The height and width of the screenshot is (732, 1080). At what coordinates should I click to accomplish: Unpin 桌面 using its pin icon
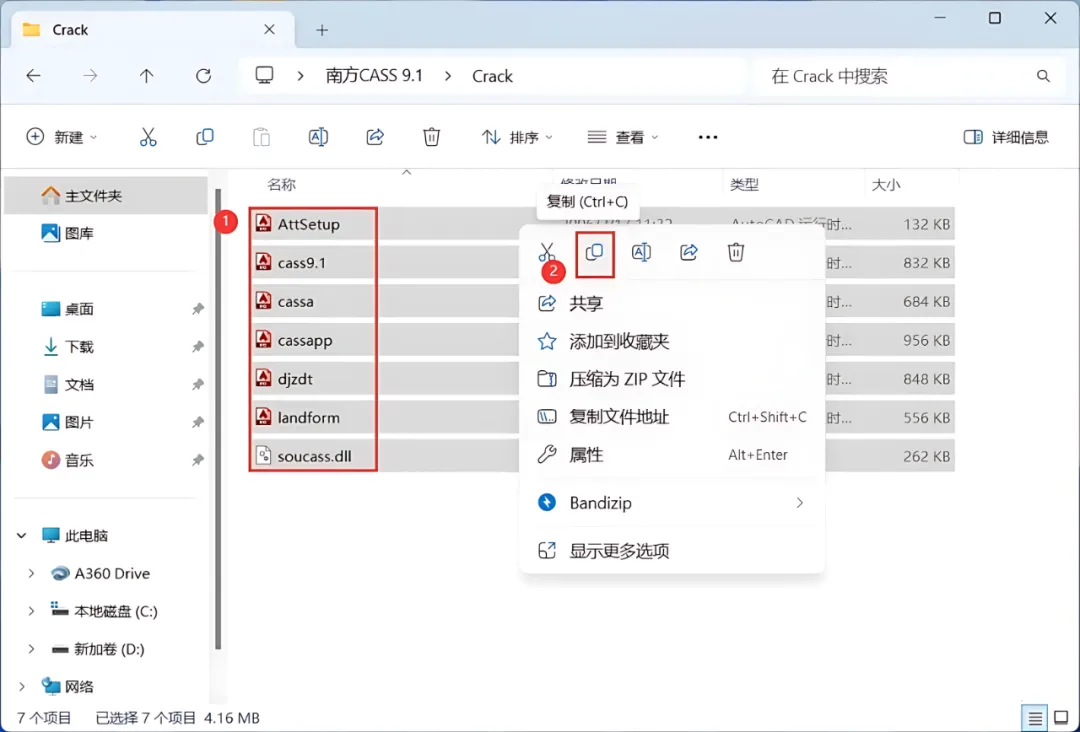198,309
